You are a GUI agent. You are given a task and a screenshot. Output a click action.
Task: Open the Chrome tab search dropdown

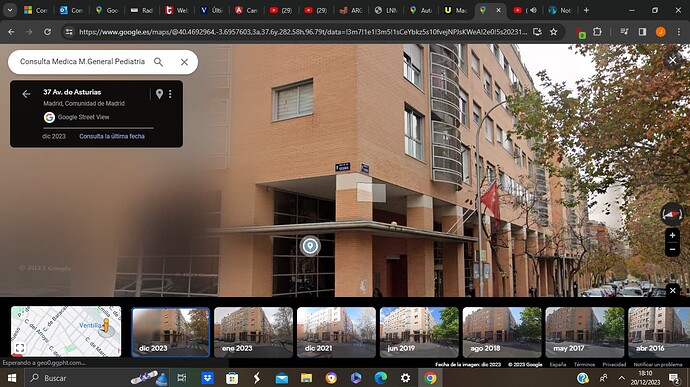click(10, 10)
